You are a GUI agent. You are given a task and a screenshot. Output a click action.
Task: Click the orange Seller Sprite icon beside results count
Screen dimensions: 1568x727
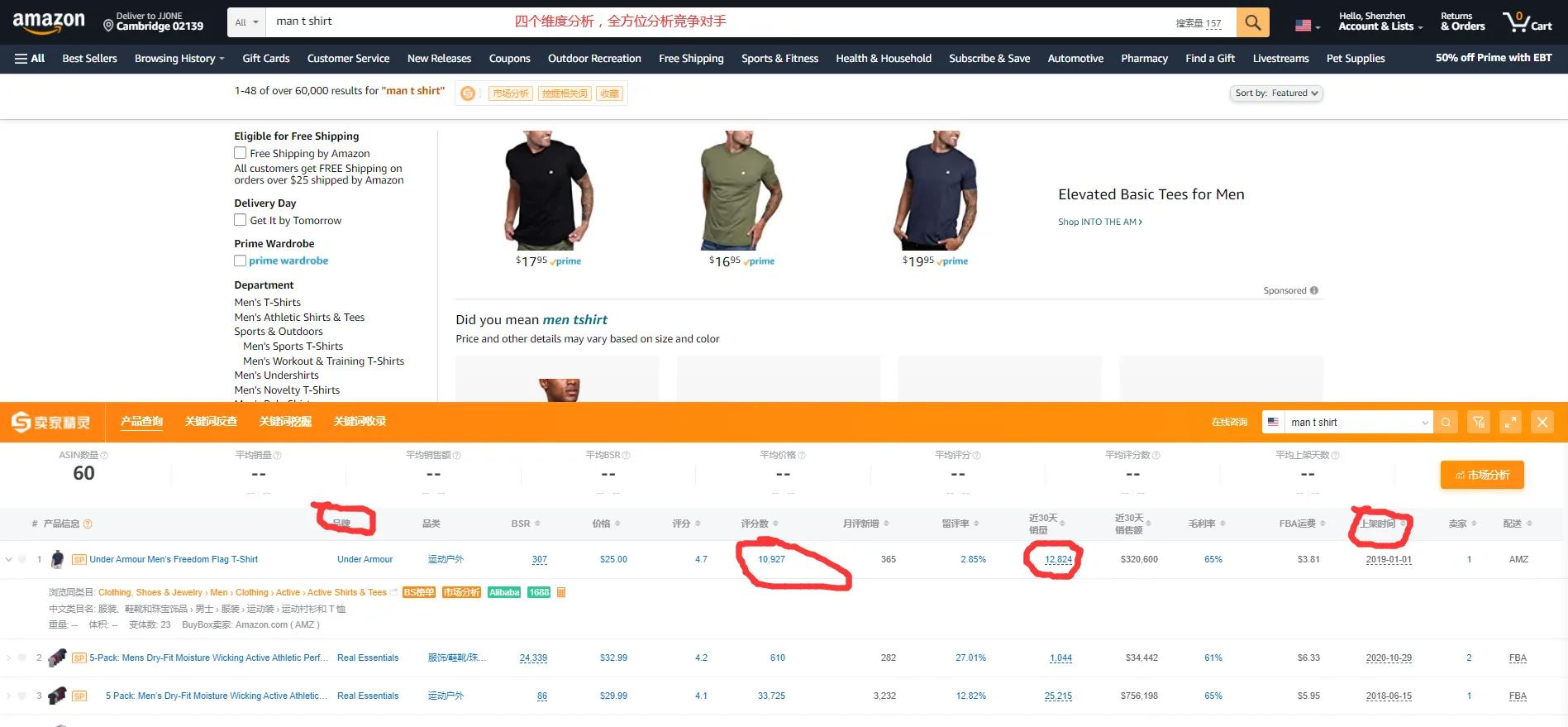[x=468, y=93]
